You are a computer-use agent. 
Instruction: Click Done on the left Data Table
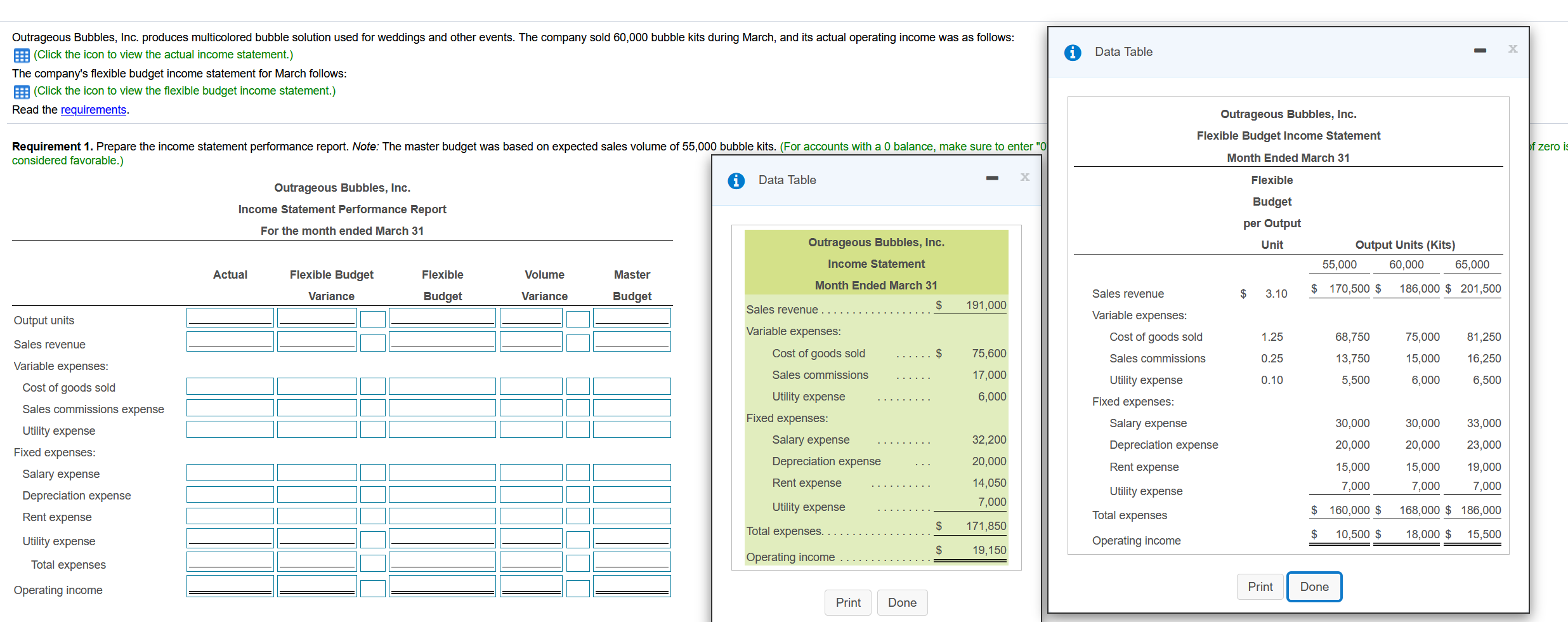click(x=902, y=602)
